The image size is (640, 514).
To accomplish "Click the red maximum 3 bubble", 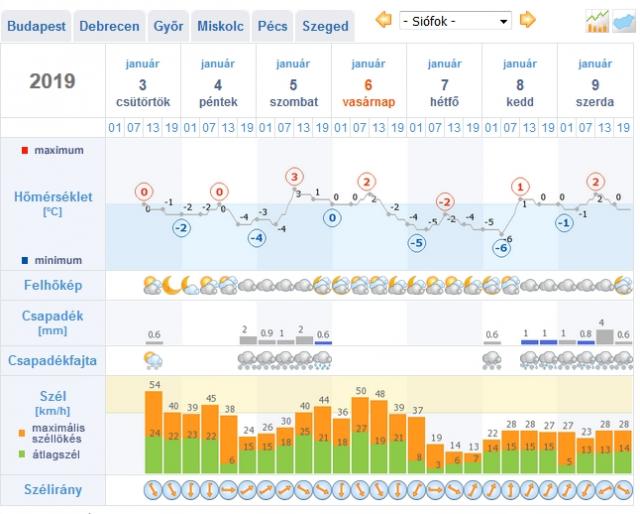I will tap(294, 177).
